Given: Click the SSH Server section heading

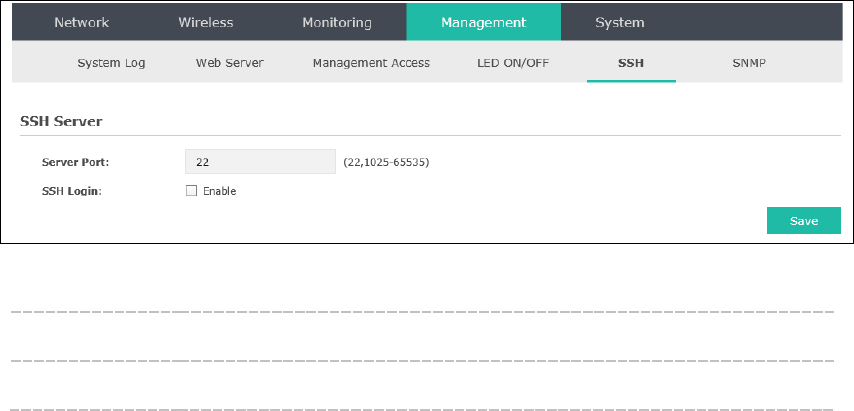Looking at the screenshot, I should coord(61,121).
